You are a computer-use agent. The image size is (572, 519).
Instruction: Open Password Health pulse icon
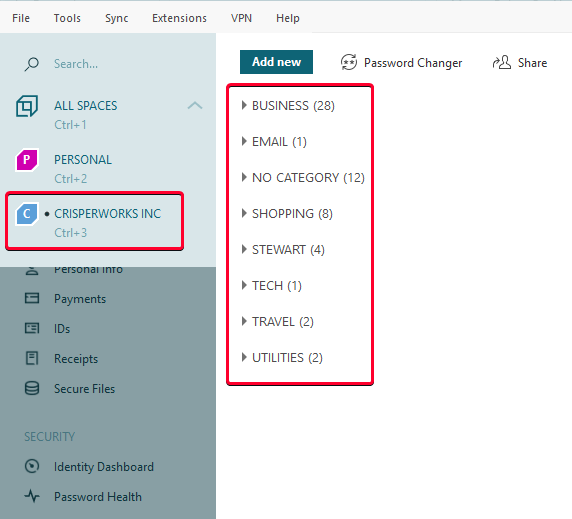click(32, 496)
